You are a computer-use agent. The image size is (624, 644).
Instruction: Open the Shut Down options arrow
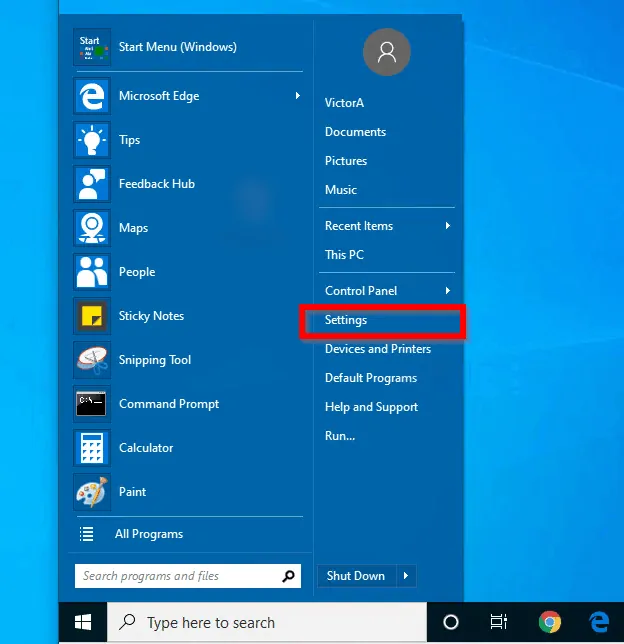[x=405, y=575]
